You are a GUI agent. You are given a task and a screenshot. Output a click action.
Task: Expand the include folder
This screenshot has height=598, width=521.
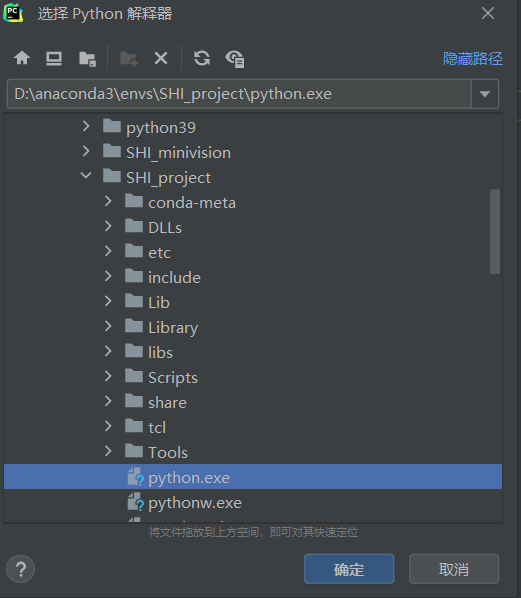[x=108, y=276]
